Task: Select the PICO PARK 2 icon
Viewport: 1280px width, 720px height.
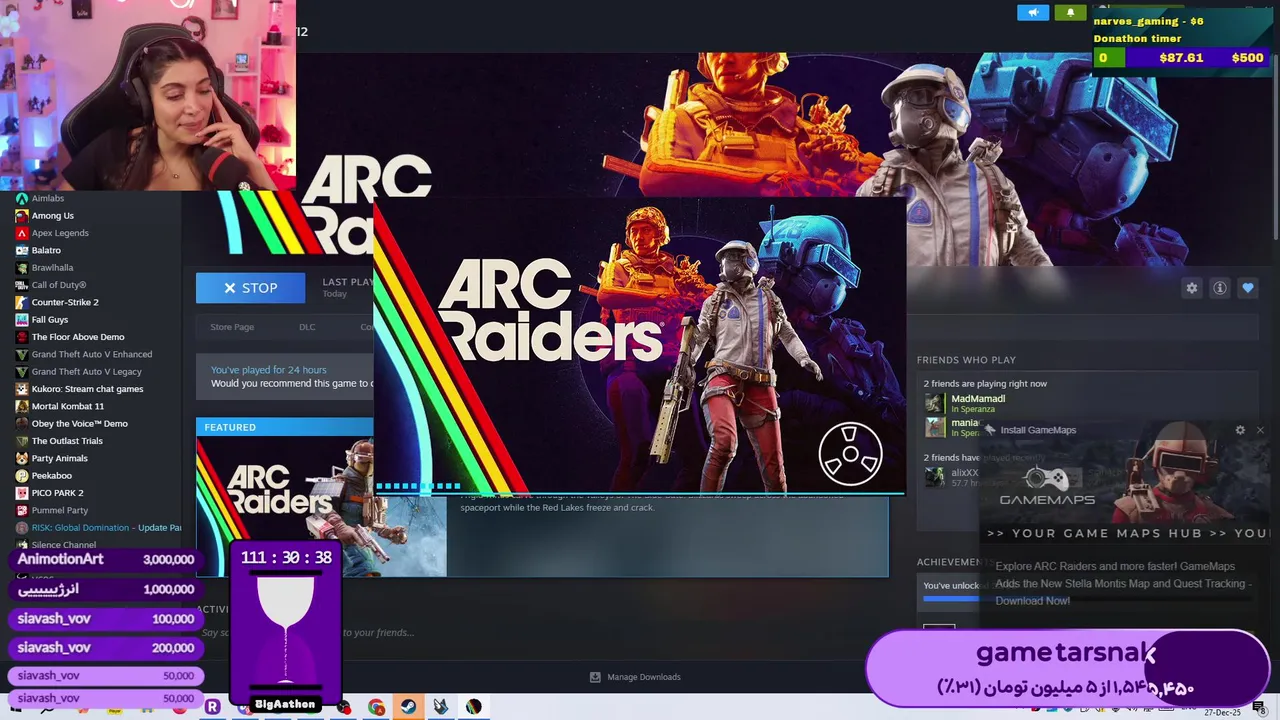Action: 21,493
